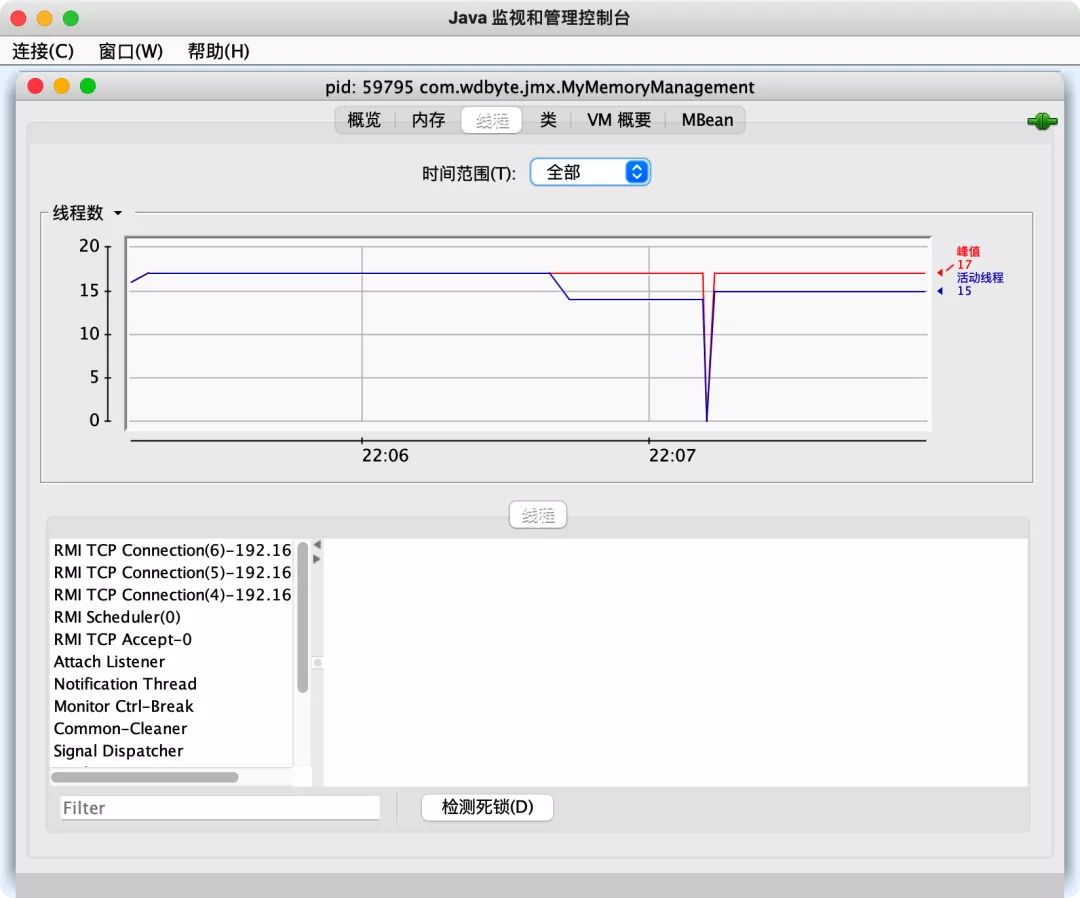Close the inner pid 59795 window
Screen dimensions: 1080x898
[x=35, y=86]
